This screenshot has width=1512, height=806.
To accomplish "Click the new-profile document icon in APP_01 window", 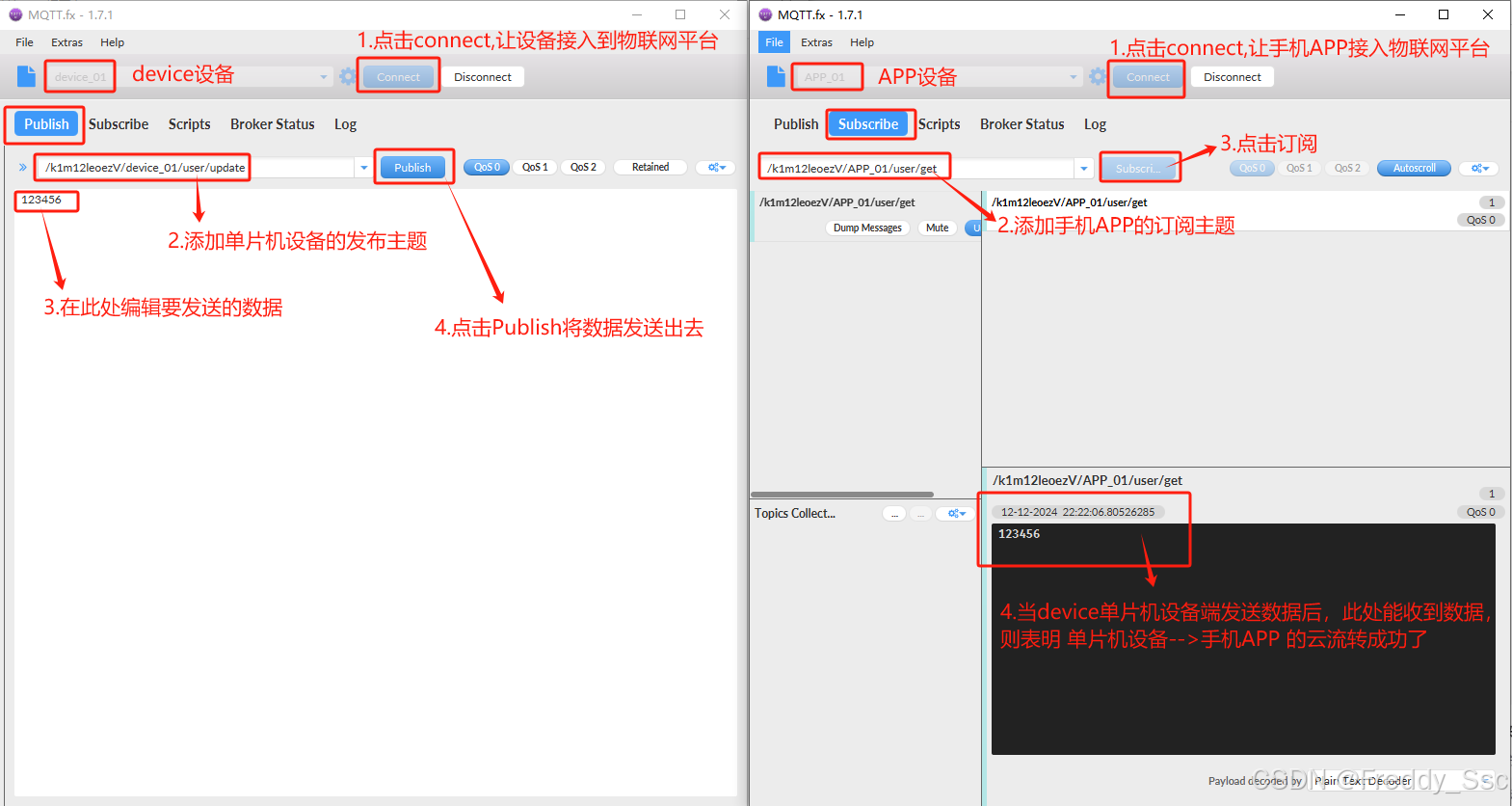I will (x=776, y=76).
